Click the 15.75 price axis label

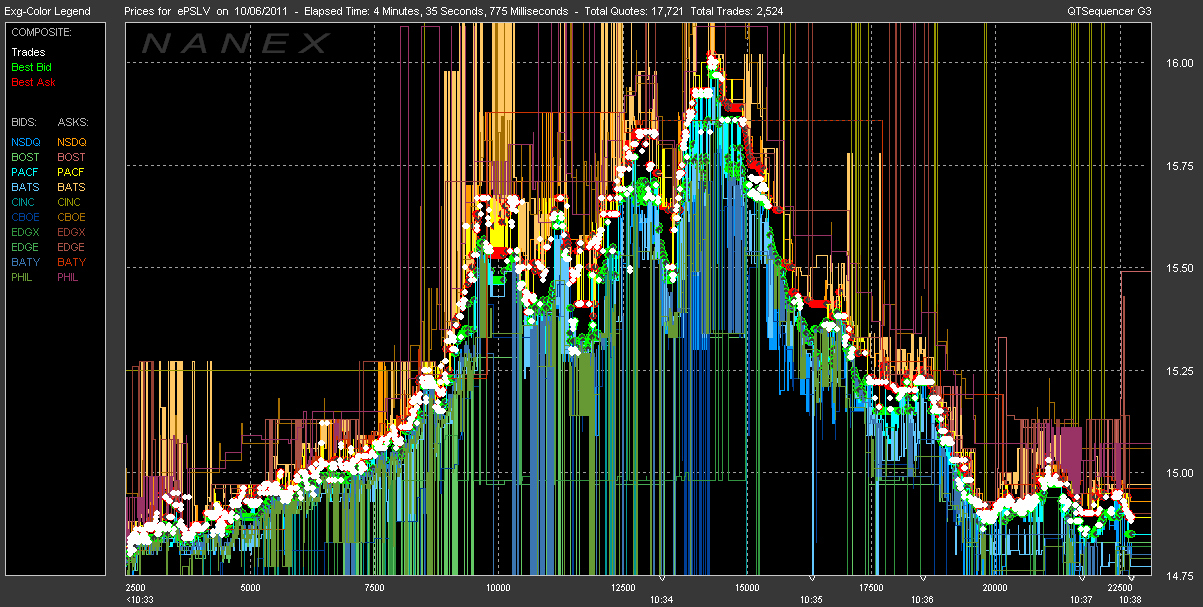[1178, 166]
